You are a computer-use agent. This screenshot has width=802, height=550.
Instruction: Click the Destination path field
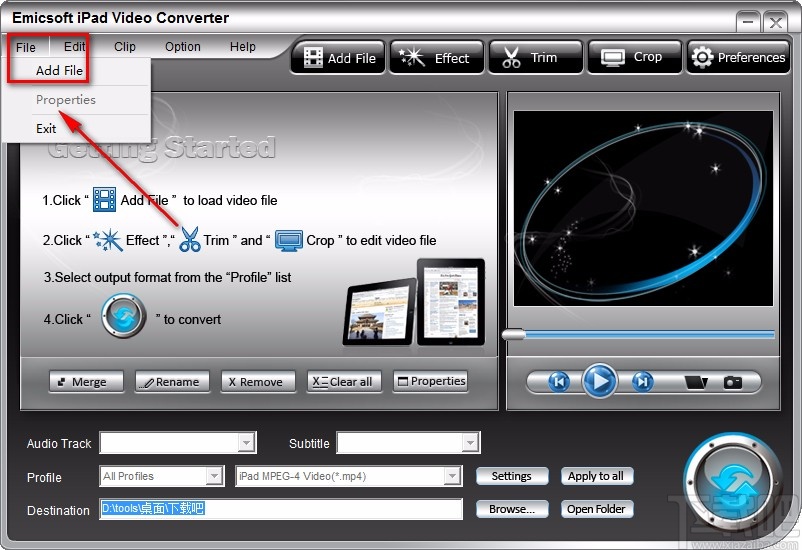(x=281, y=509)
